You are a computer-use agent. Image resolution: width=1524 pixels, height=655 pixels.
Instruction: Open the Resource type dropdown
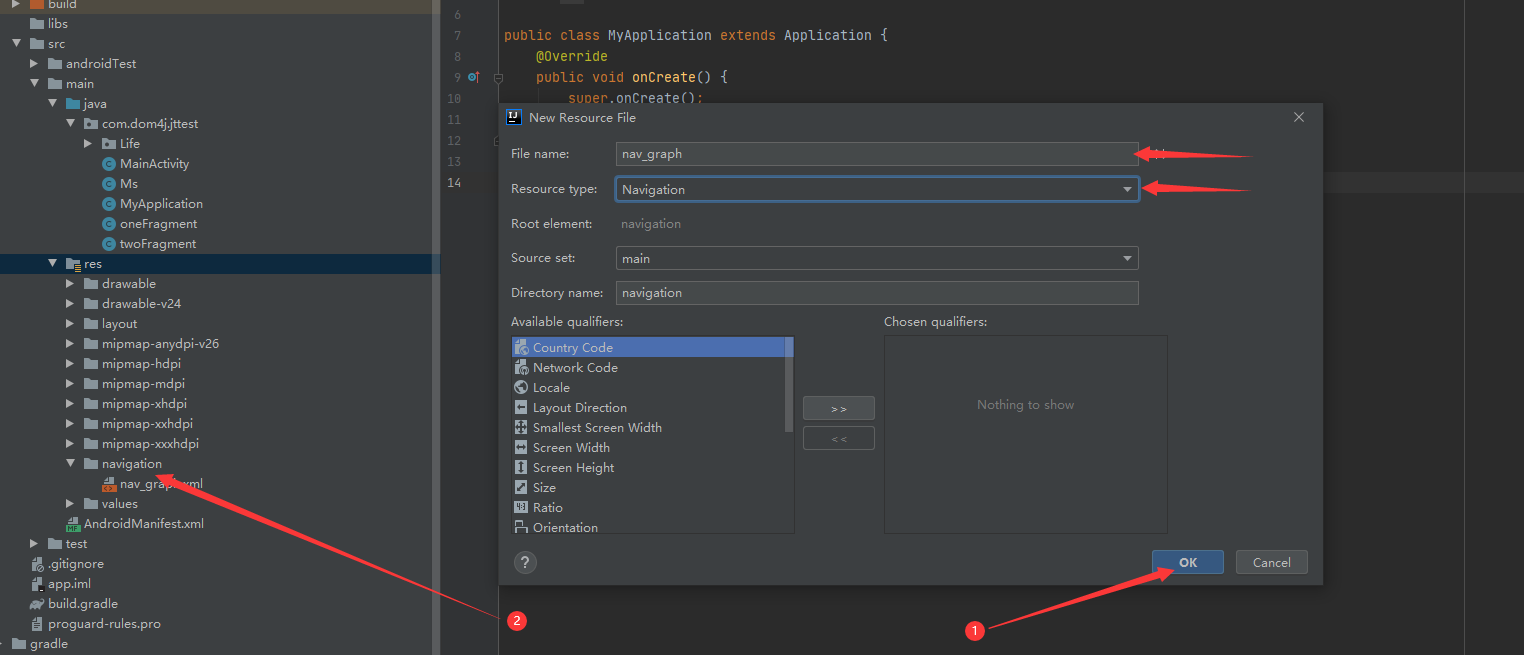click(1127, 189)
